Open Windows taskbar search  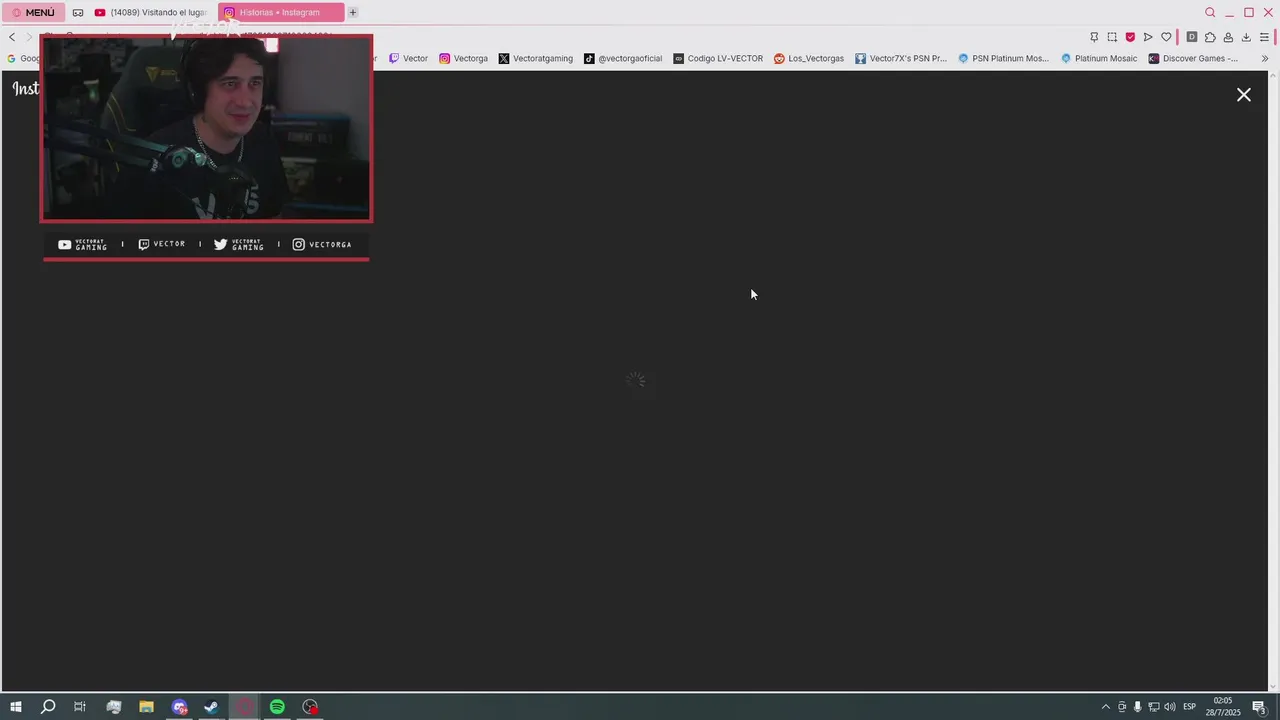(x=48, y=707)
